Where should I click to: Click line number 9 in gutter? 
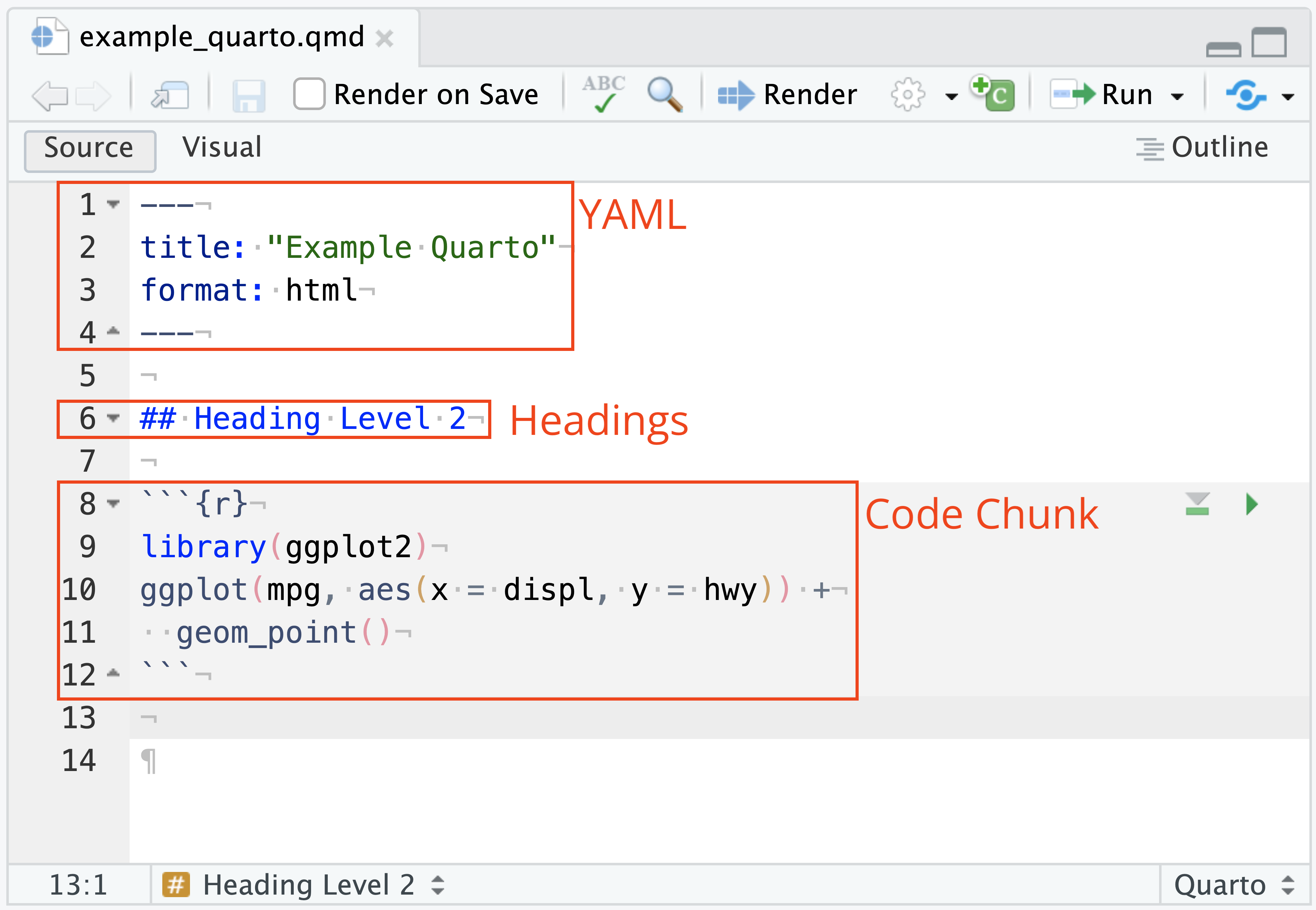pos(87,546)
